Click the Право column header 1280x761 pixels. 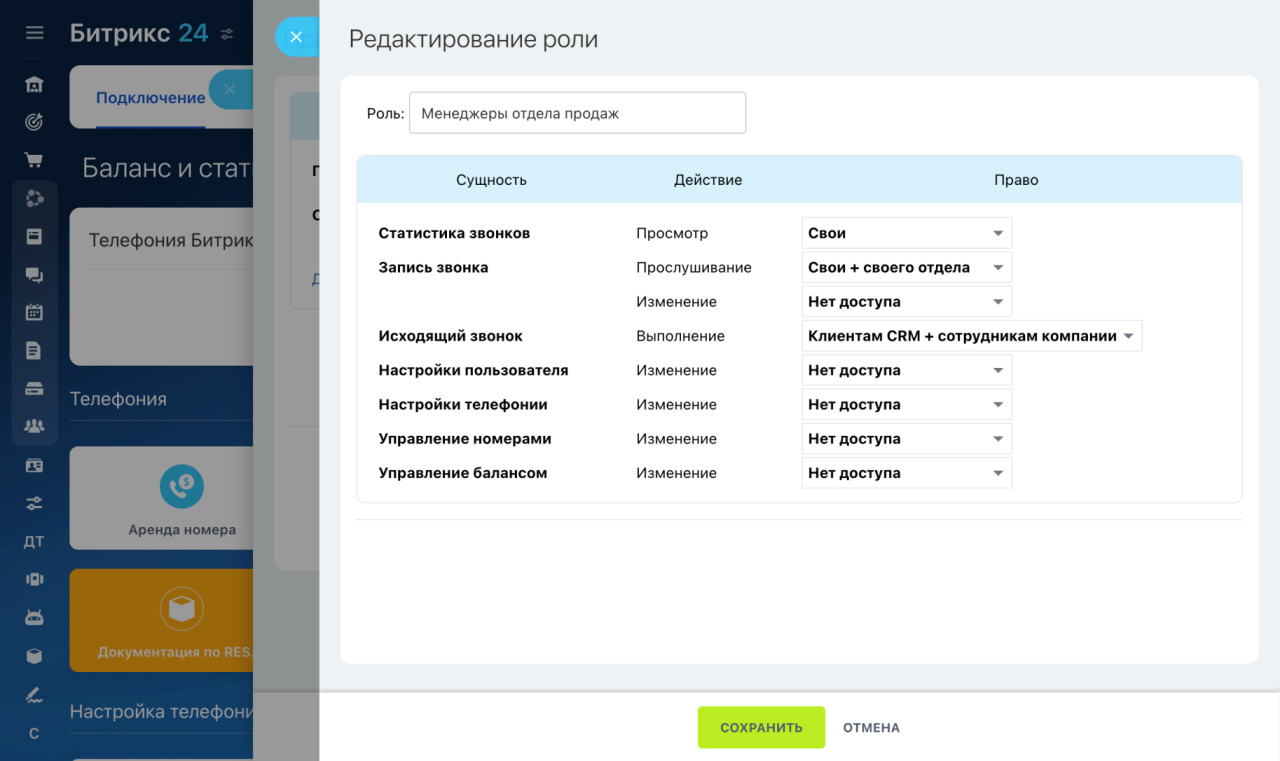tap(1016, 180)
